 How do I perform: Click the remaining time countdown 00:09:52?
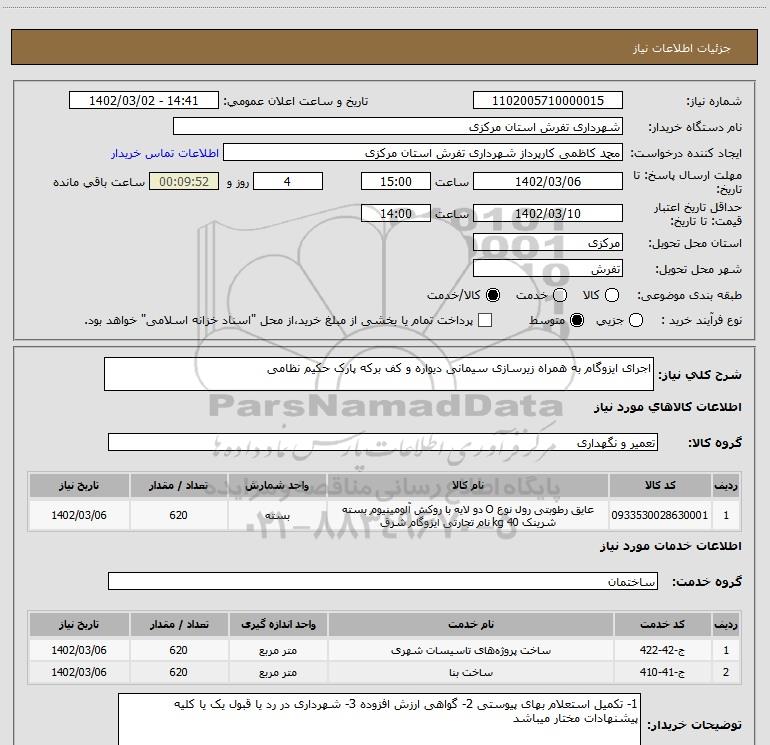pos(184,182)
